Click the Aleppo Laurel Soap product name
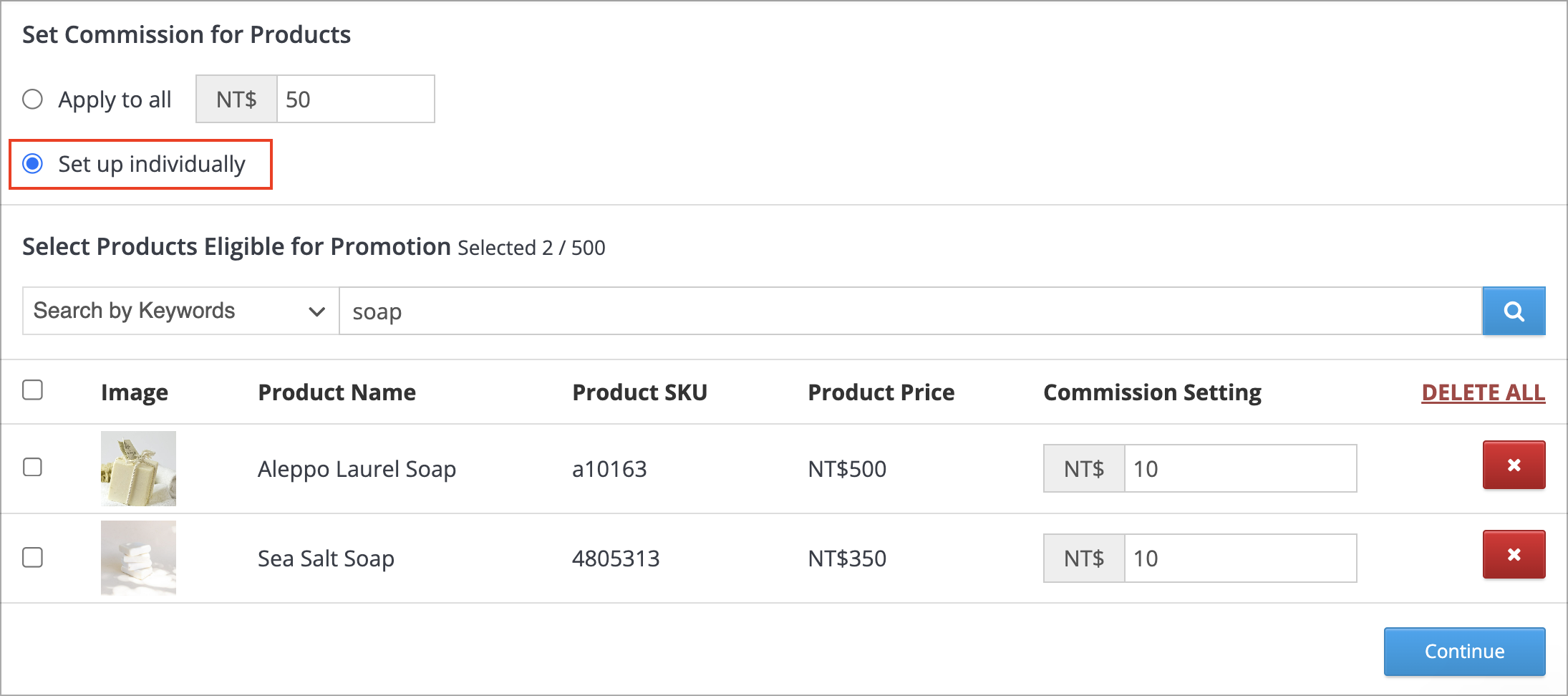The width and height of the screenshot is (1568, 696). tap(357, 469)
